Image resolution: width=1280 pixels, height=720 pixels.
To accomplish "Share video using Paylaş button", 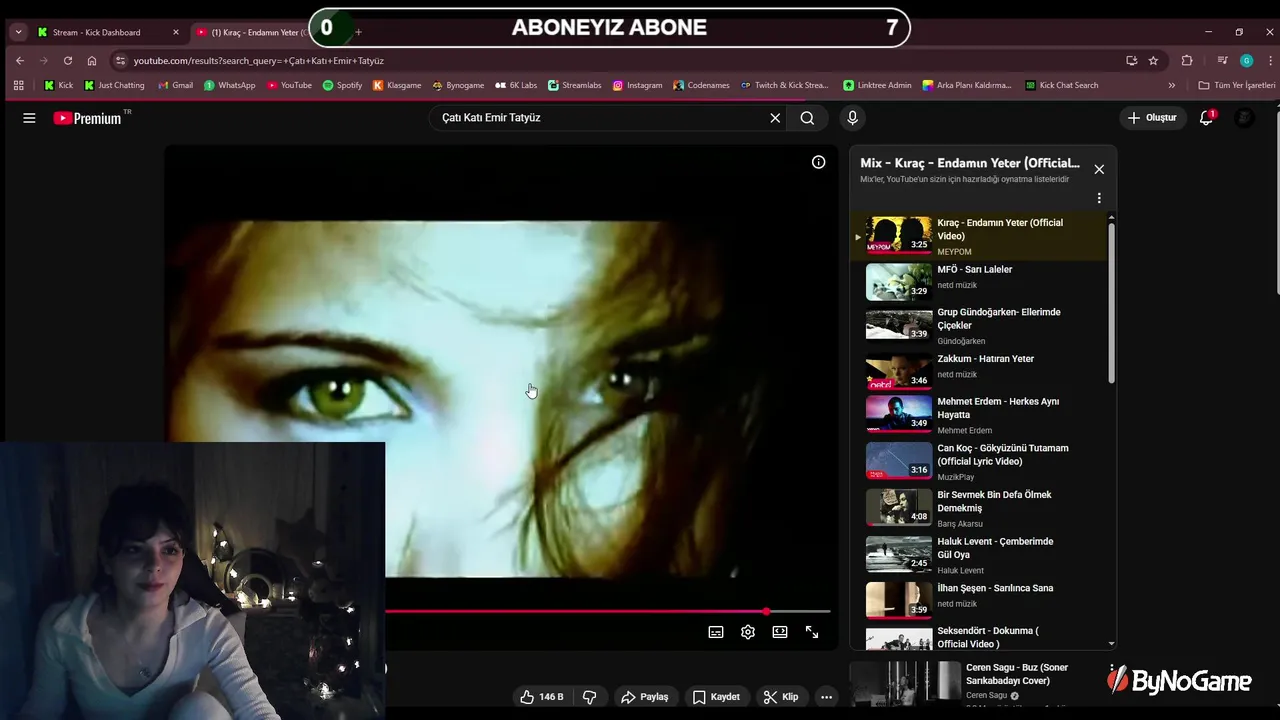I will pyautogui.click(x=644, y=697).
